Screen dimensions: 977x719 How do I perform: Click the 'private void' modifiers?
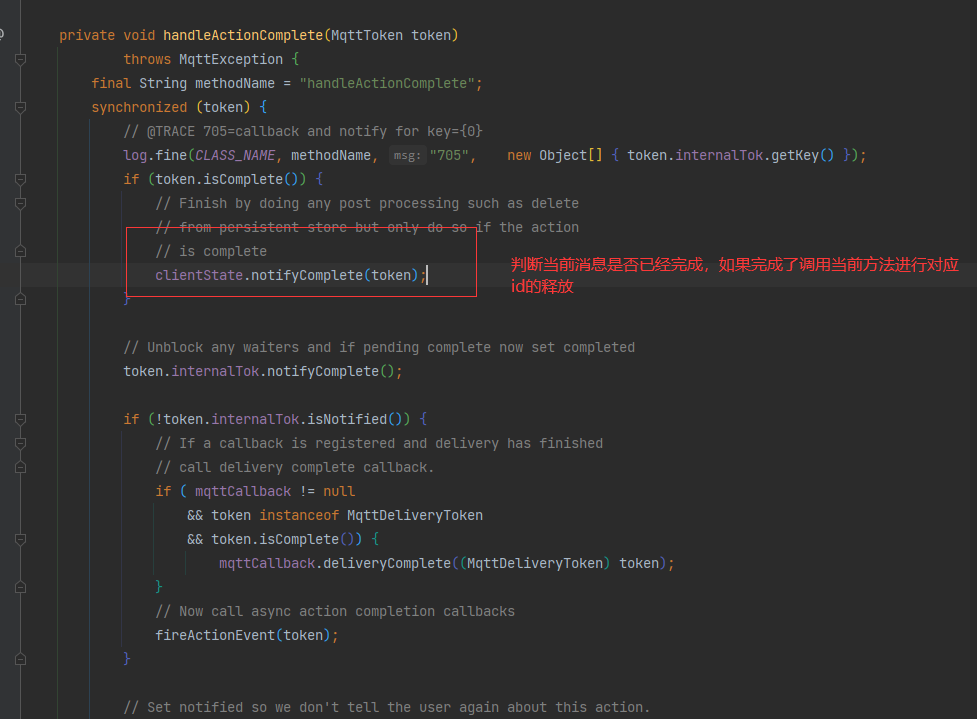tap(107, 36)
